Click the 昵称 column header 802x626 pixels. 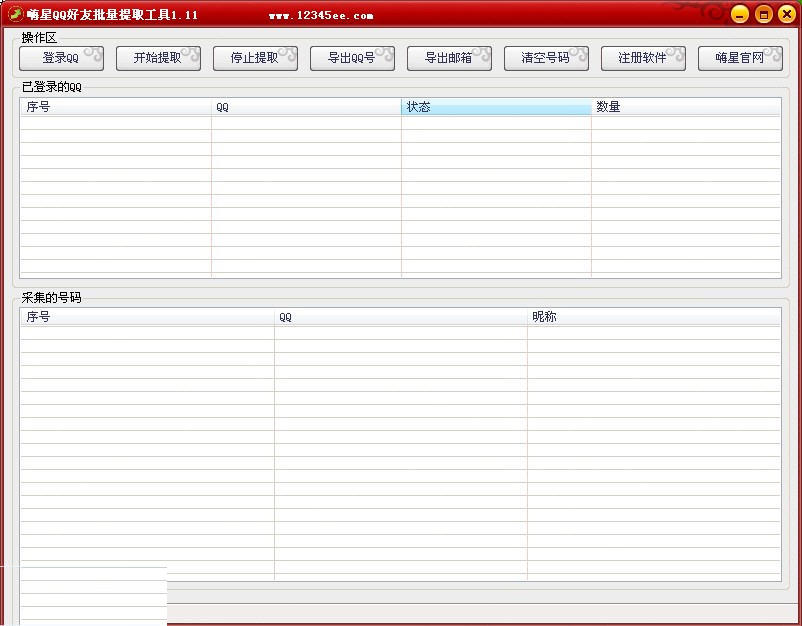click(654, 317)
